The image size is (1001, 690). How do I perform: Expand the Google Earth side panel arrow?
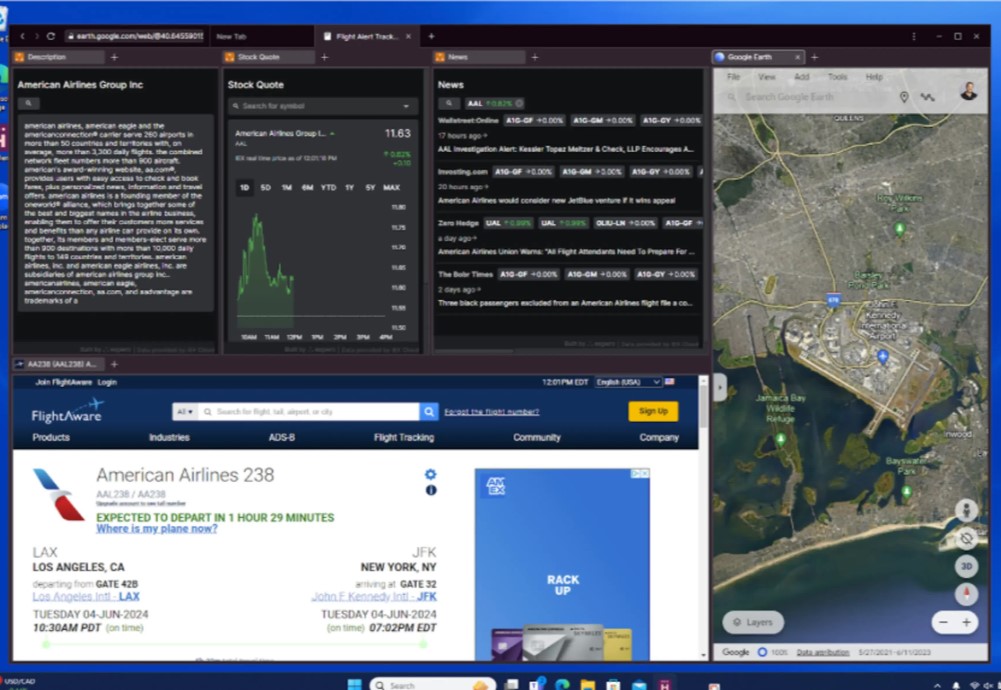pyautogui.click(x=720, y=387)
